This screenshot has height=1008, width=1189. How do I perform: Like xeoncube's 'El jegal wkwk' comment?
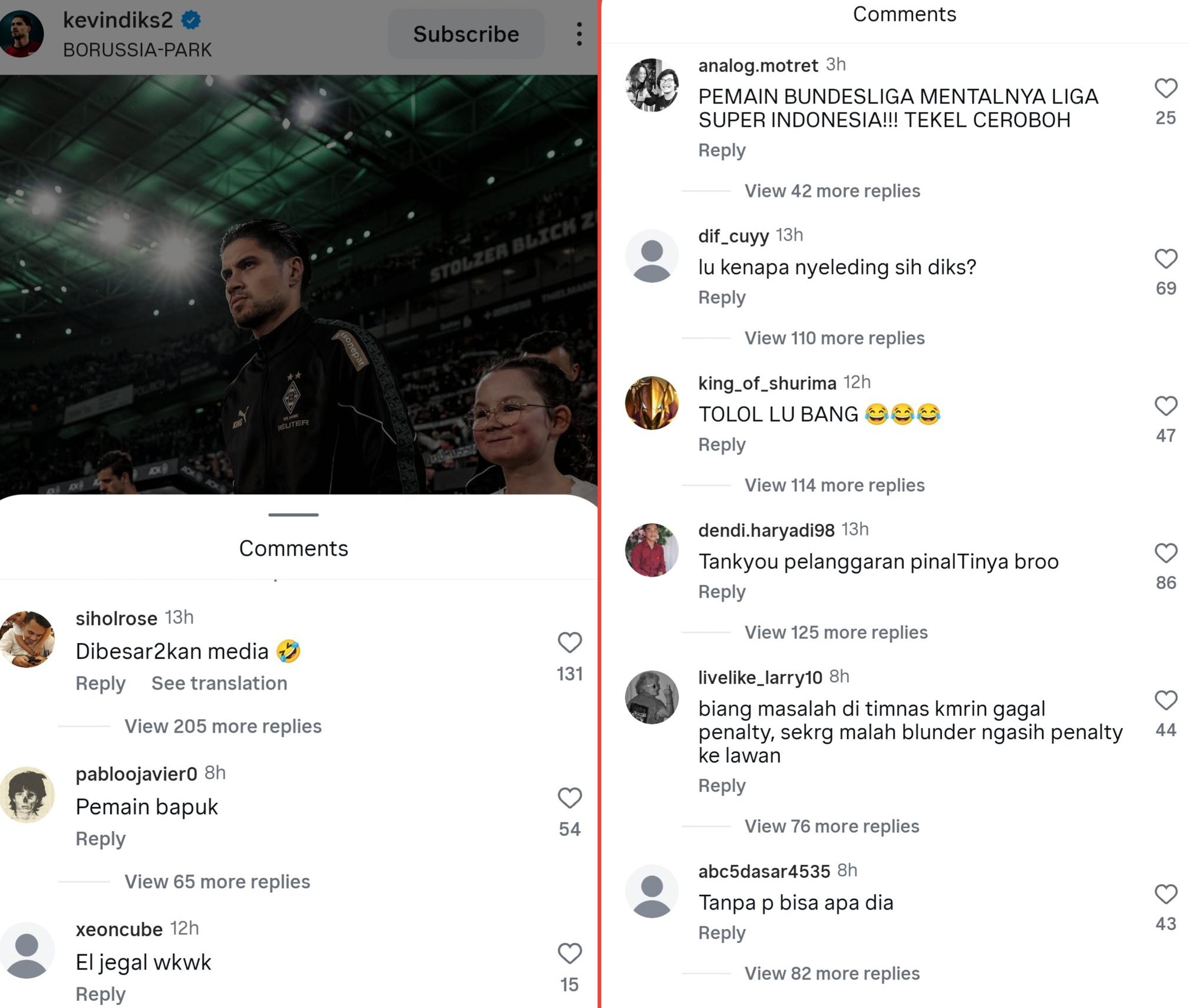[x=569, y=953]
